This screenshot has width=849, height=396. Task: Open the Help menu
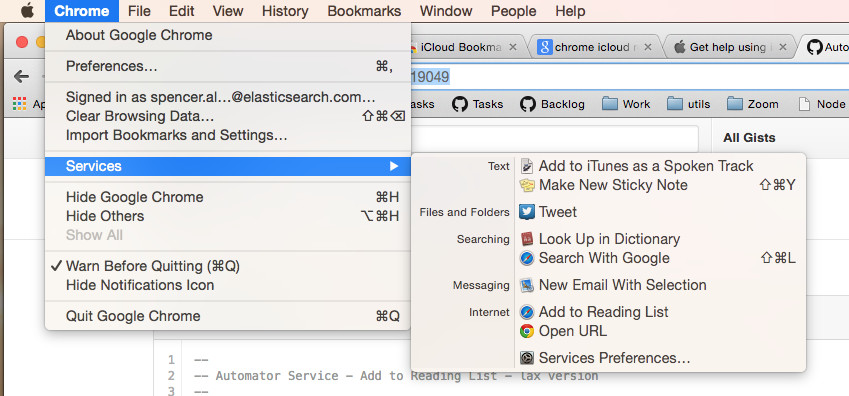click(570, 11)
